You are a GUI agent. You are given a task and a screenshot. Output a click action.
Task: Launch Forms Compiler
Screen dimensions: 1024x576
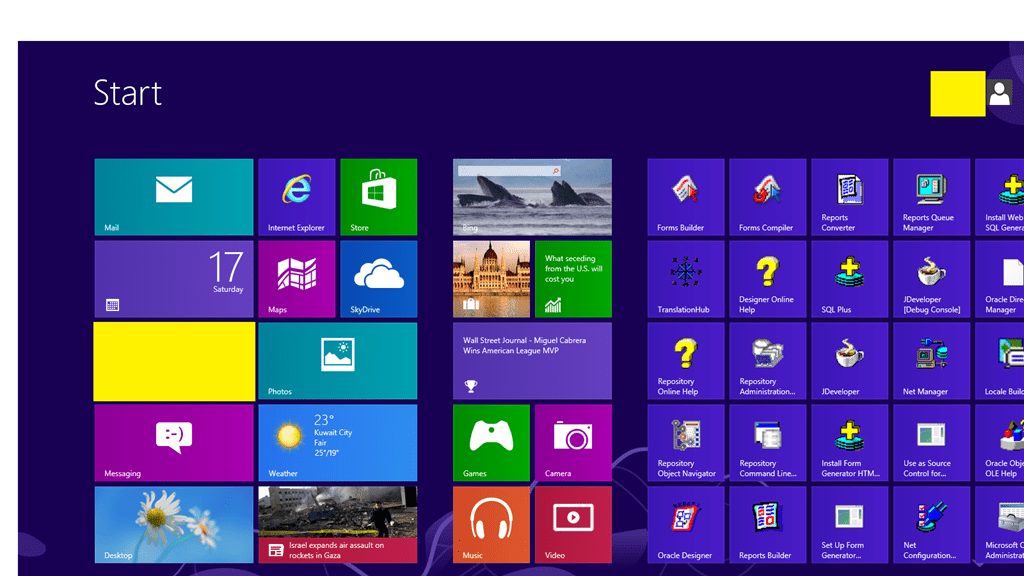coord(768,197)
